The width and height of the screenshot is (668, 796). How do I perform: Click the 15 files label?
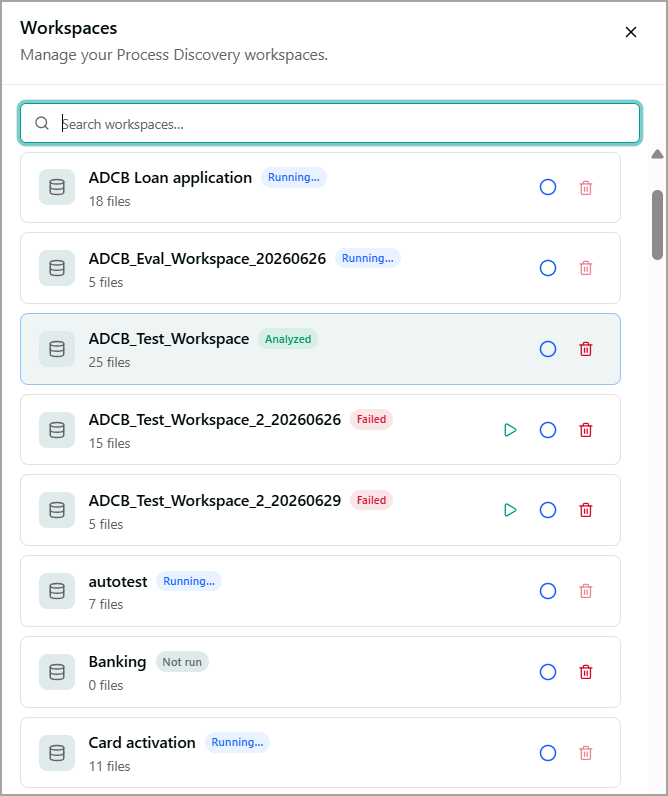click(109, 443)
